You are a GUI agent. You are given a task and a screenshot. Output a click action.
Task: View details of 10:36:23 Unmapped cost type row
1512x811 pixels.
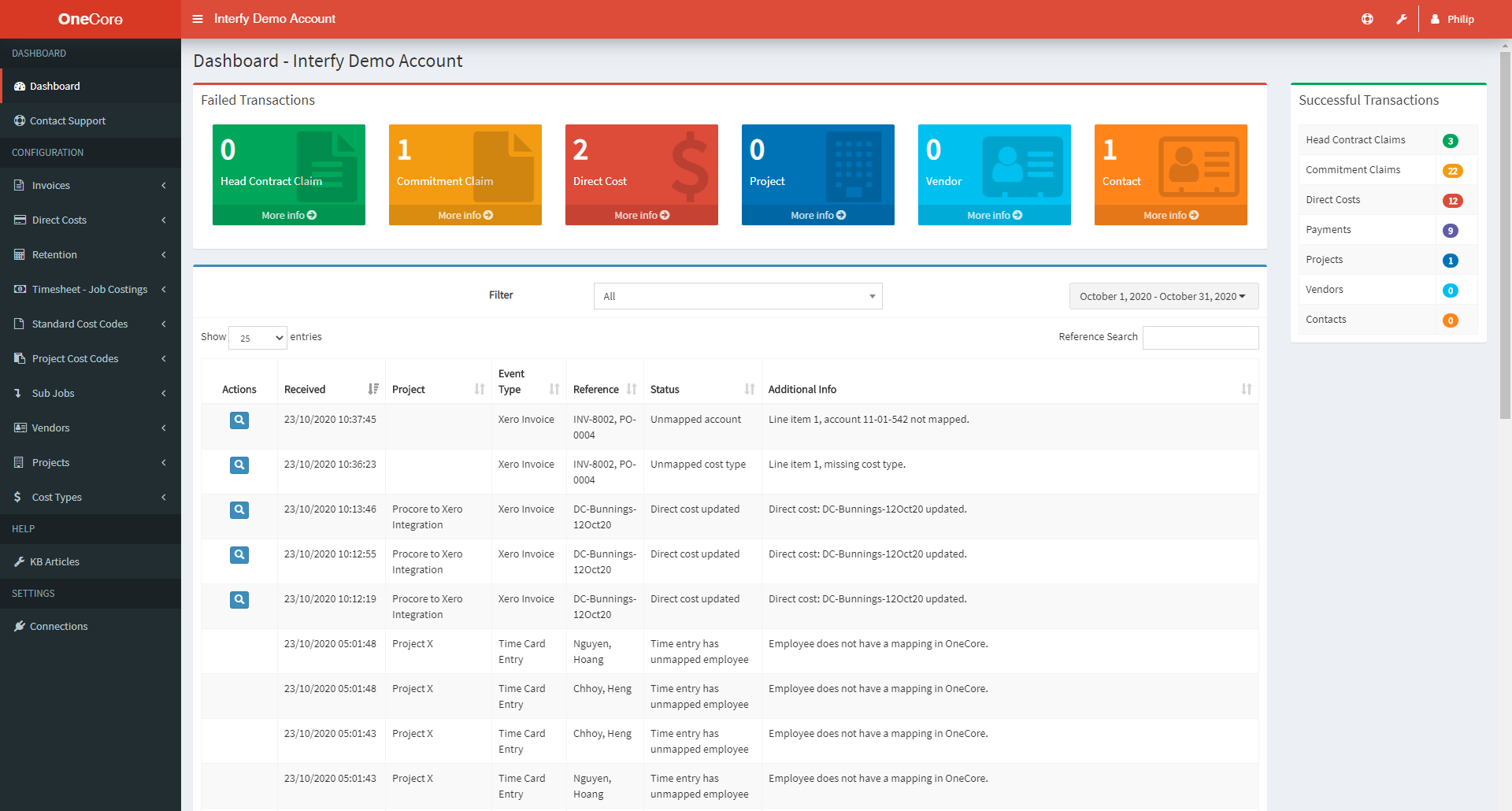point(239,465)
